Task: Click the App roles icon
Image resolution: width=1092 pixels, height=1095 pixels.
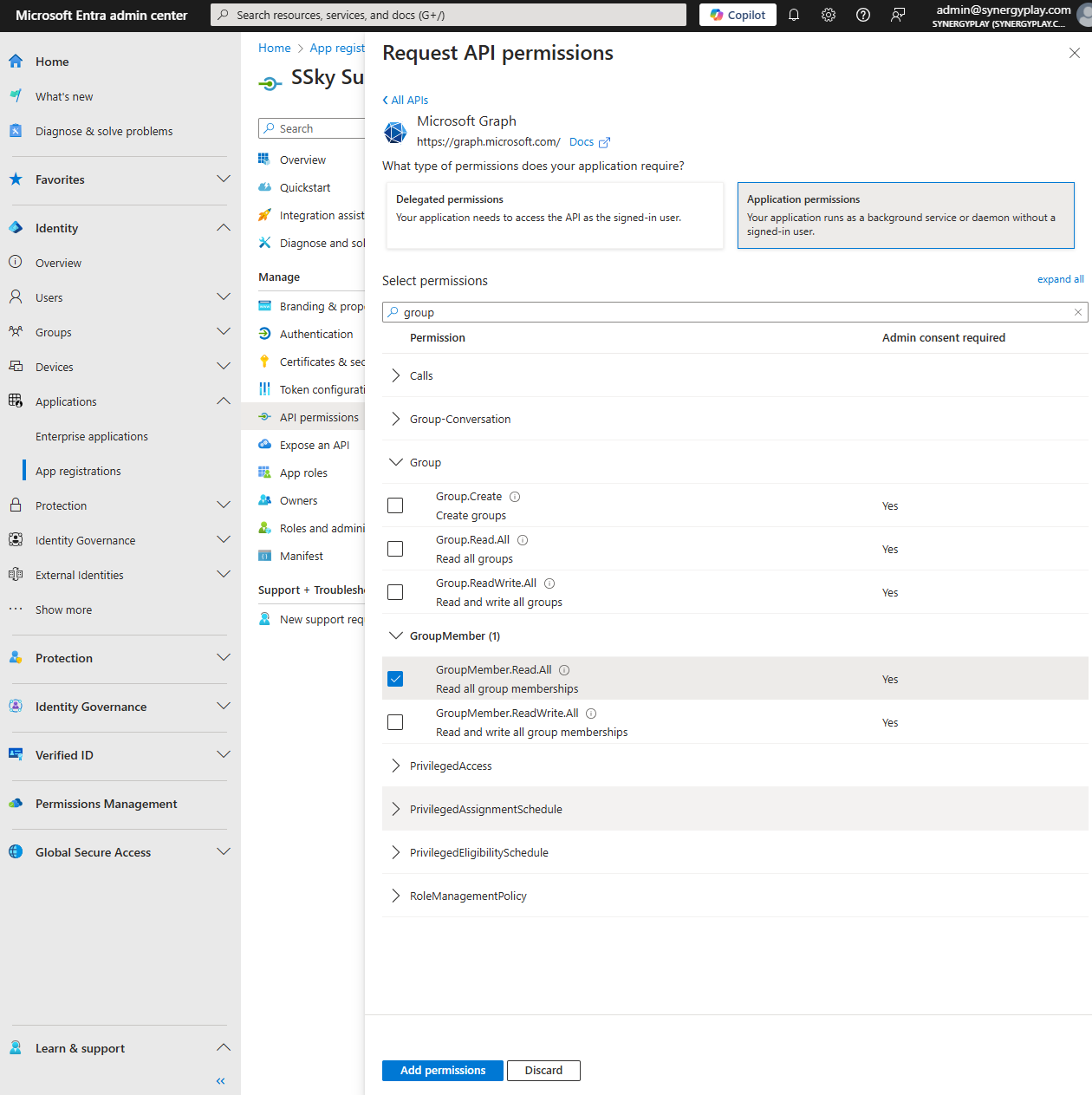Action: coord(265,473)
